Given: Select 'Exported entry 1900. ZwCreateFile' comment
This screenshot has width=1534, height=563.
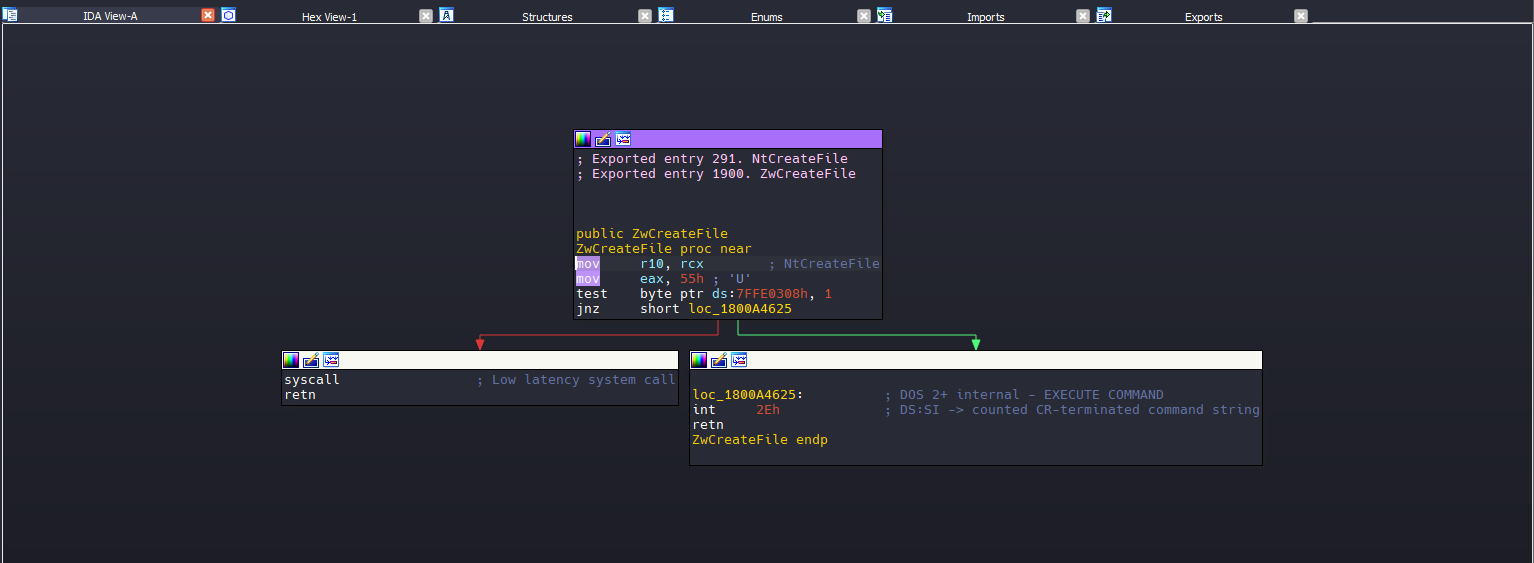Looking at the screenshot, I should (x=716, y=174).
